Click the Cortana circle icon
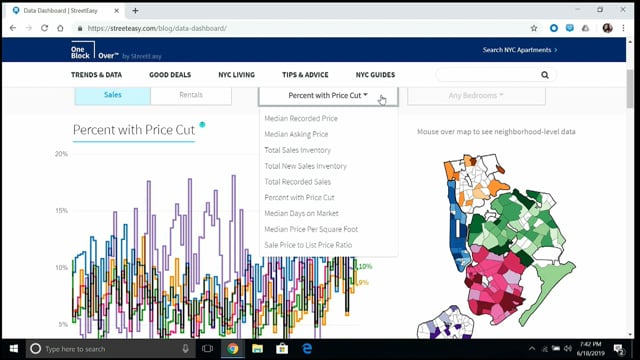The height and width of the screenshot is (360, 640). [36, 349]
